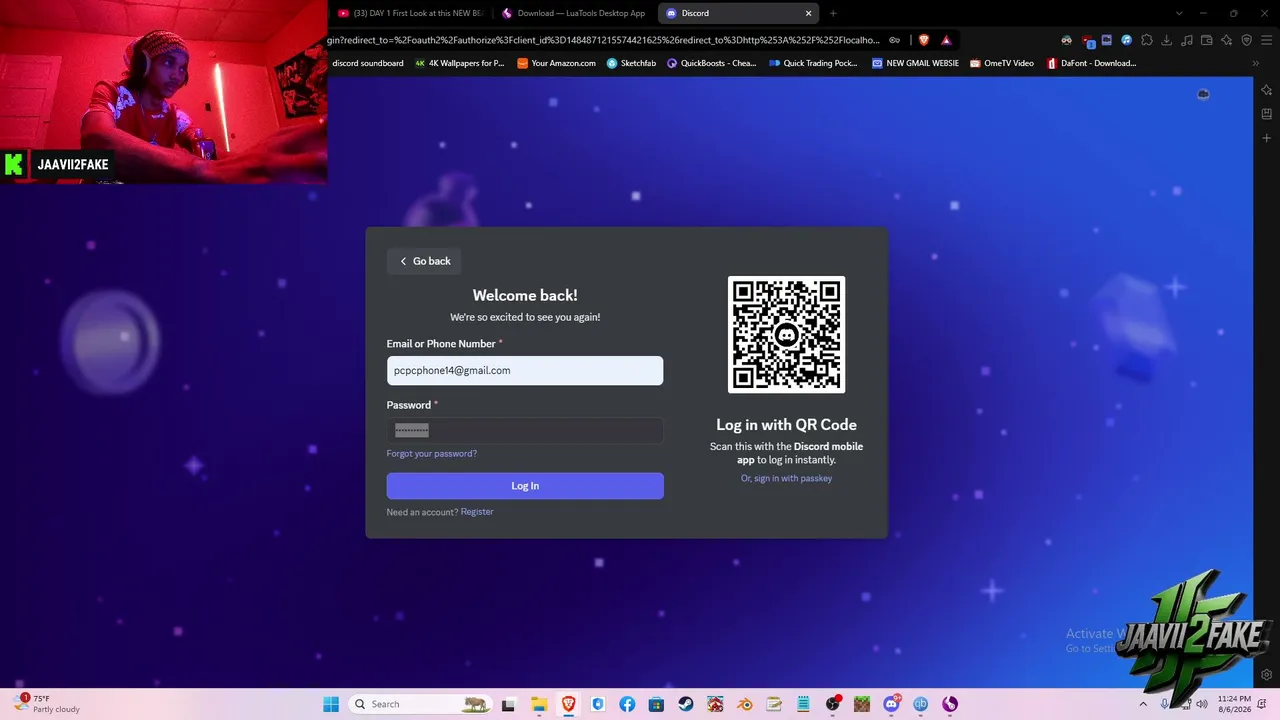Open the NEW GMAIL WEBSIE bookmark
Image resolution: width=1280 pixels, height=720 pixels.
pyautogui.click(x=915, y=63)
